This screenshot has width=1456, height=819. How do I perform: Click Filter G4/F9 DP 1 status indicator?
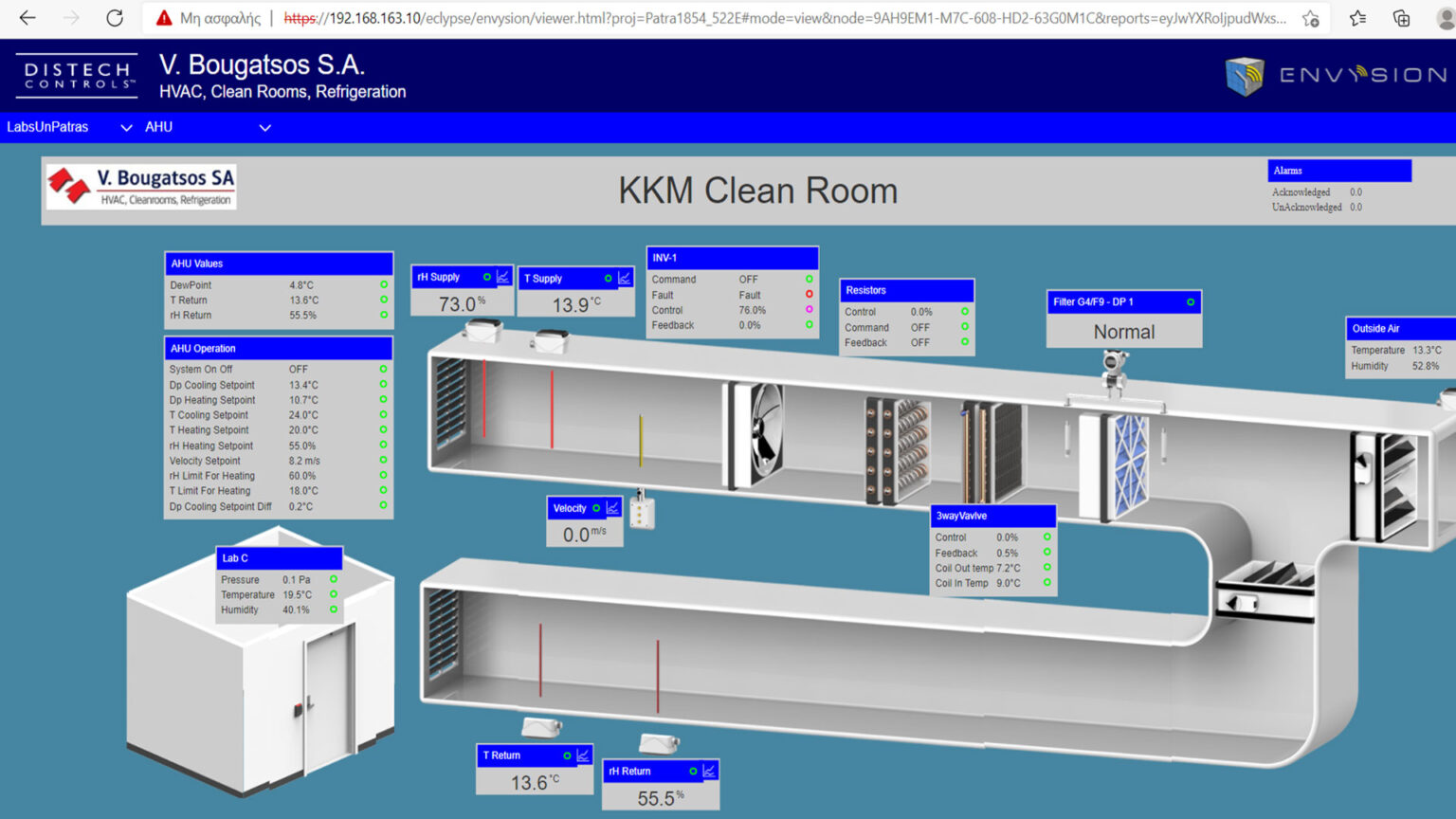[x=1191, y=301]
